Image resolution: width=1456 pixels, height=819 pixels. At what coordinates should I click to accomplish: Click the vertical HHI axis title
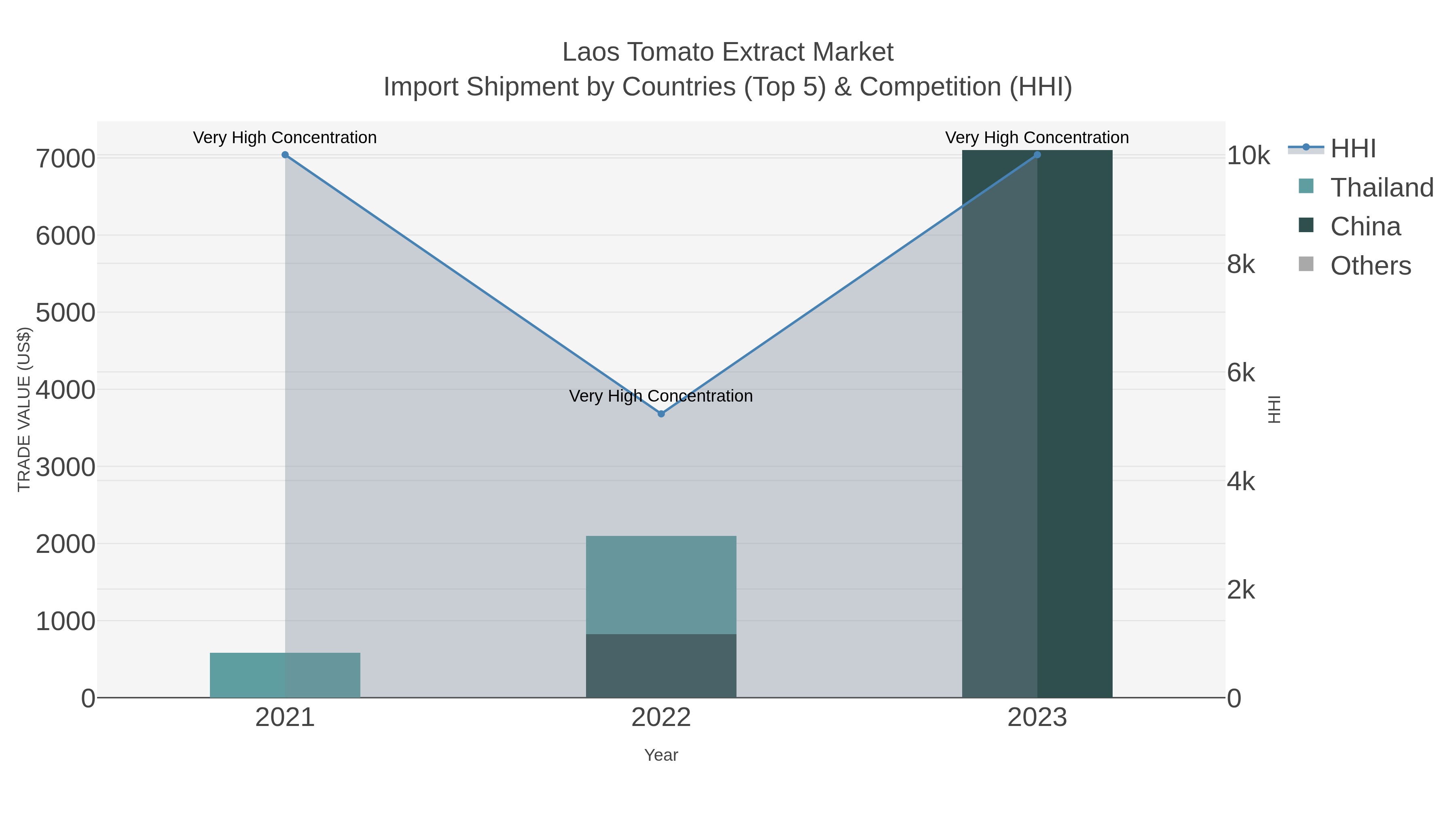tap(1274, 409)
